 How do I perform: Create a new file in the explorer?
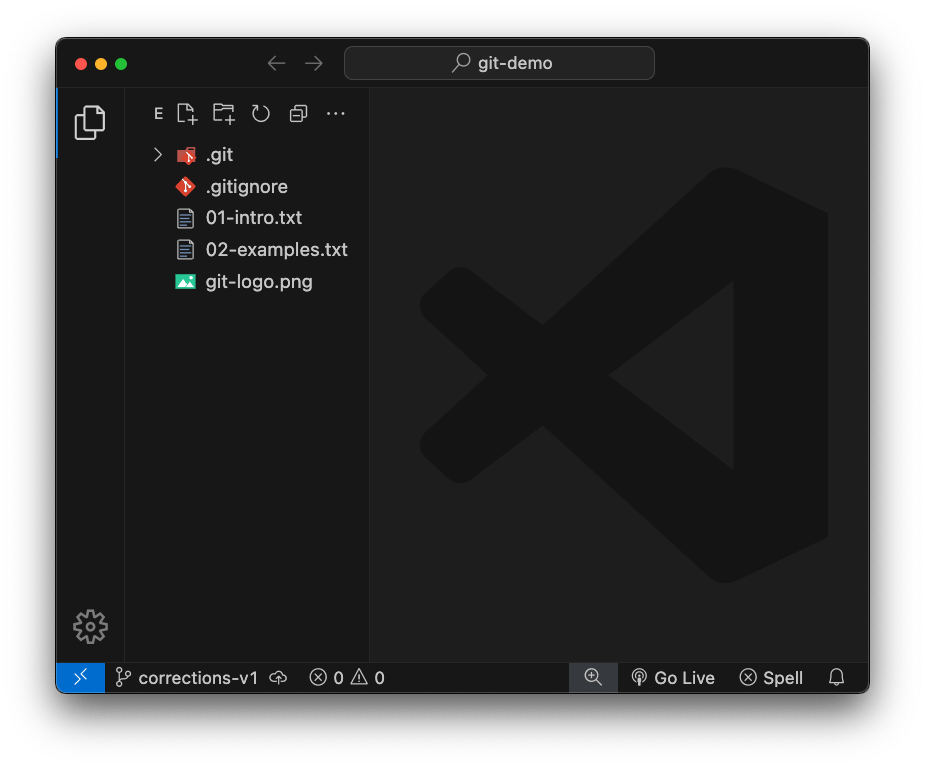click(x=187, y=113)
